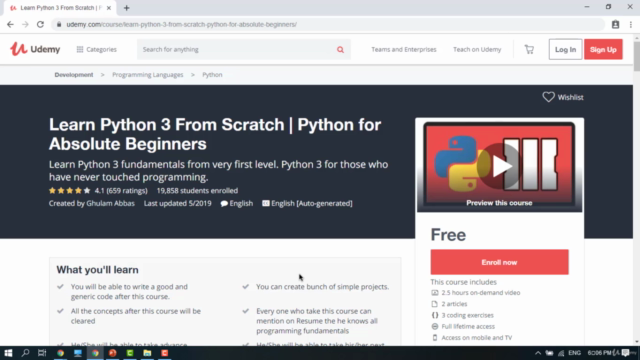Open File Explorer from the taskbar
This screenshot has width=640, height=360.
coord(147,353)
